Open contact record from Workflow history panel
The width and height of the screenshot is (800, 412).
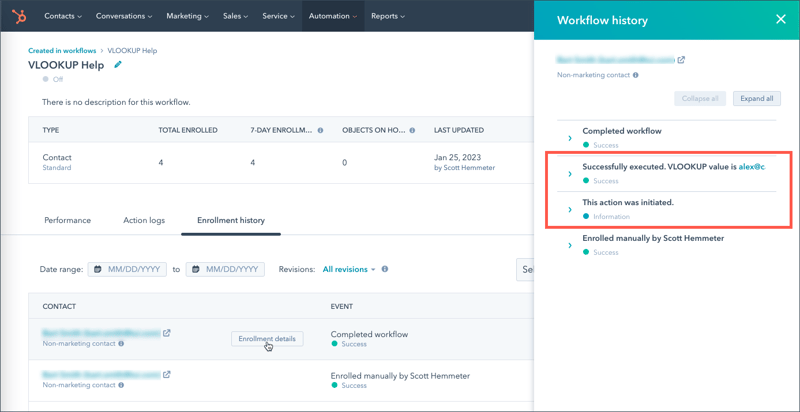click(681, 60)
